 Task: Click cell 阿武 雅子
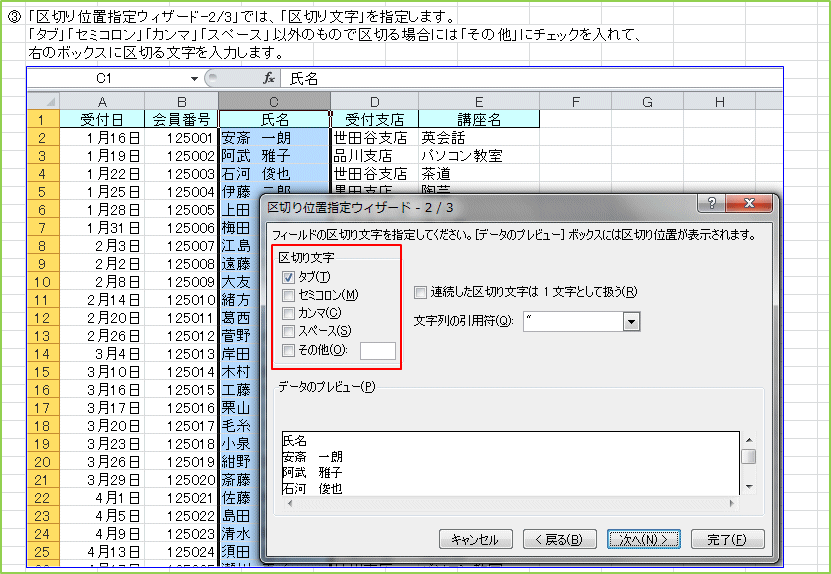point(275,156)
